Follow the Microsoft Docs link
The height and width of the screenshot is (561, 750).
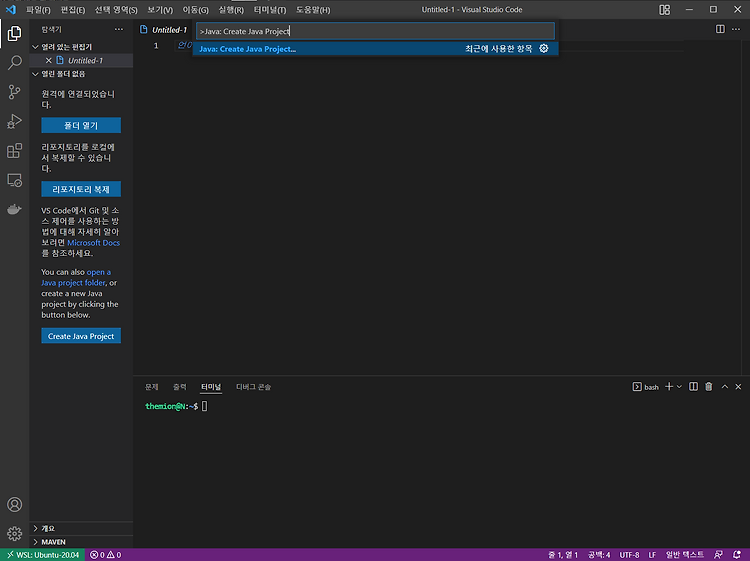(x=93, y=242)
